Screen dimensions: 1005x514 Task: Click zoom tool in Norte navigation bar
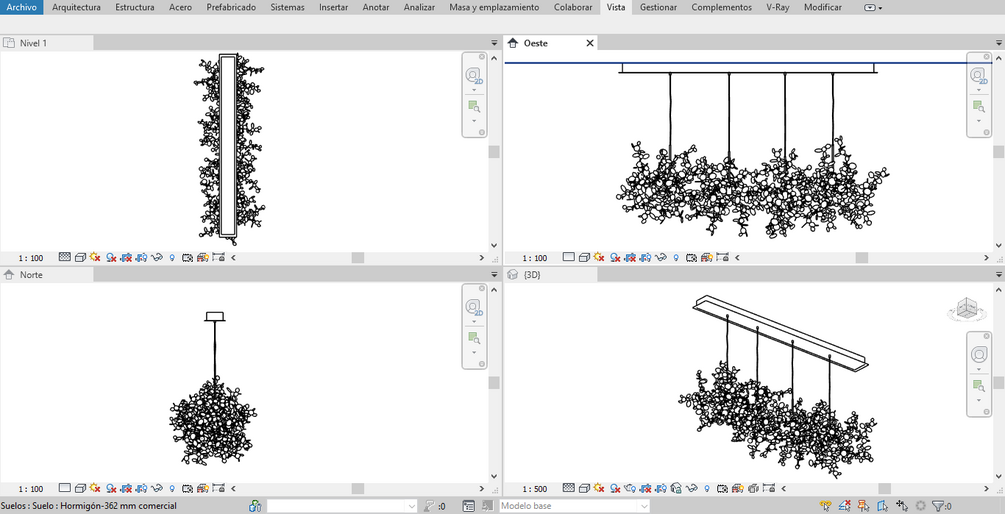point(474,338)
